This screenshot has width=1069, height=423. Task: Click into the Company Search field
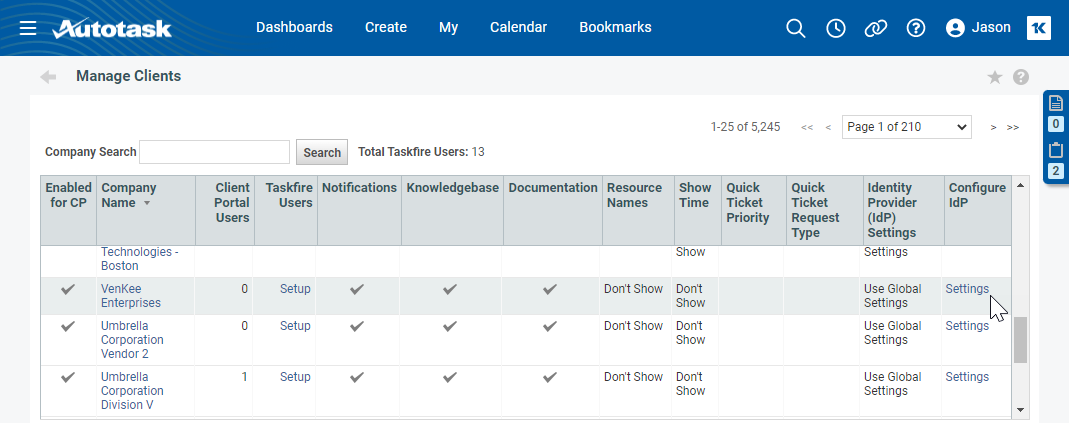214,152
